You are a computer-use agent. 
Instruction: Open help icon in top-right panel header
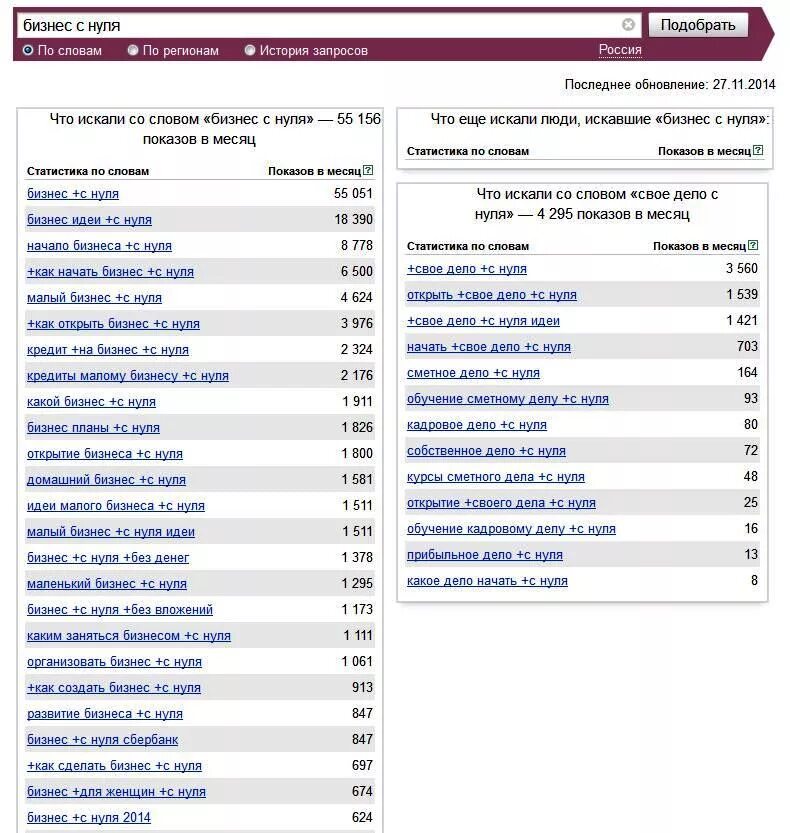[x=758, y=150]
